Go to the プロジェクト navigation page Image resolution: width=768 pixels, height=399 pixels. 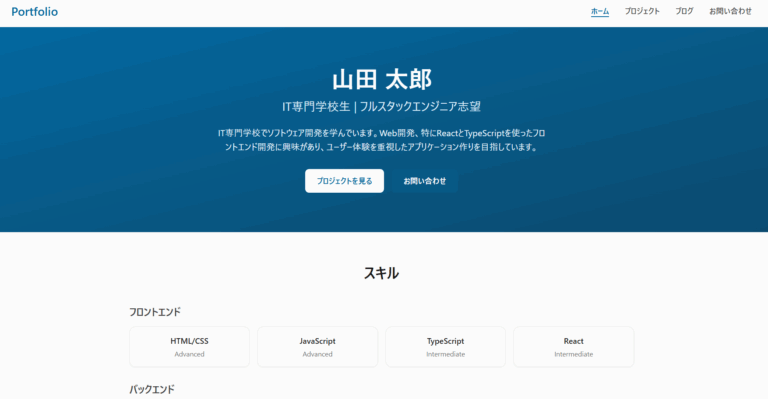tap(642, 11)
